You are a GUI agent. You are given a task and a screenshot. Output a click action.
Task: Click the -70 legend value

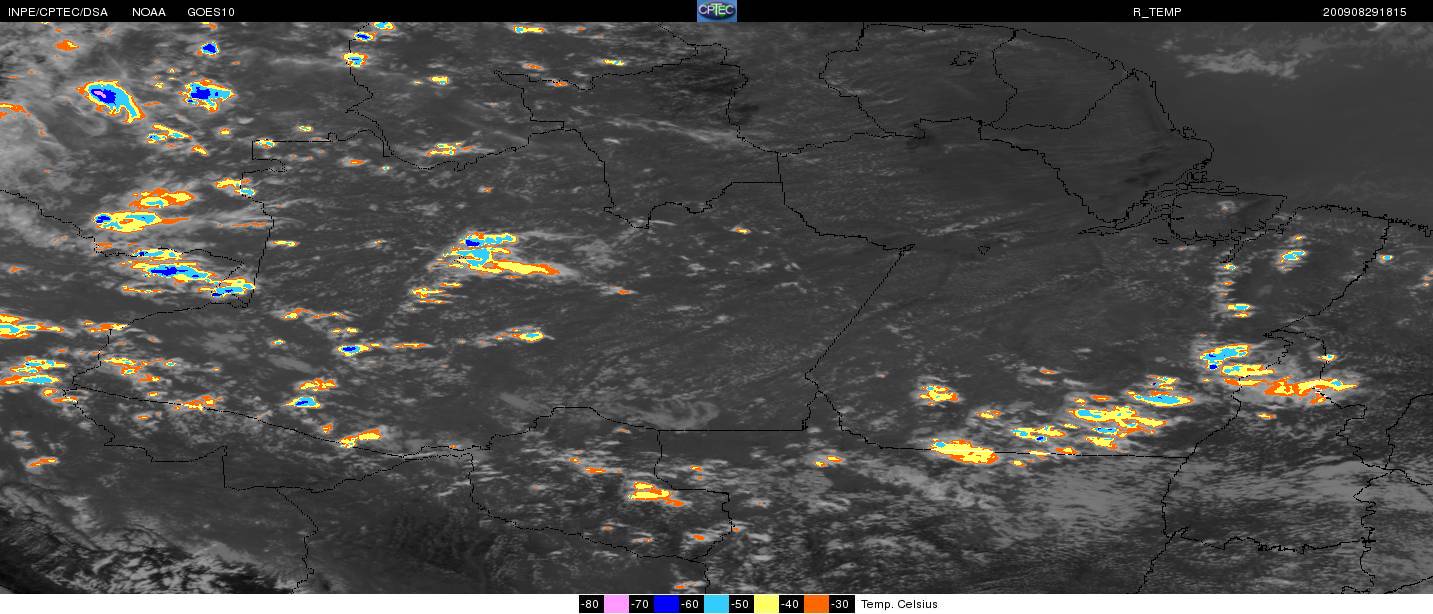[641, 604]
